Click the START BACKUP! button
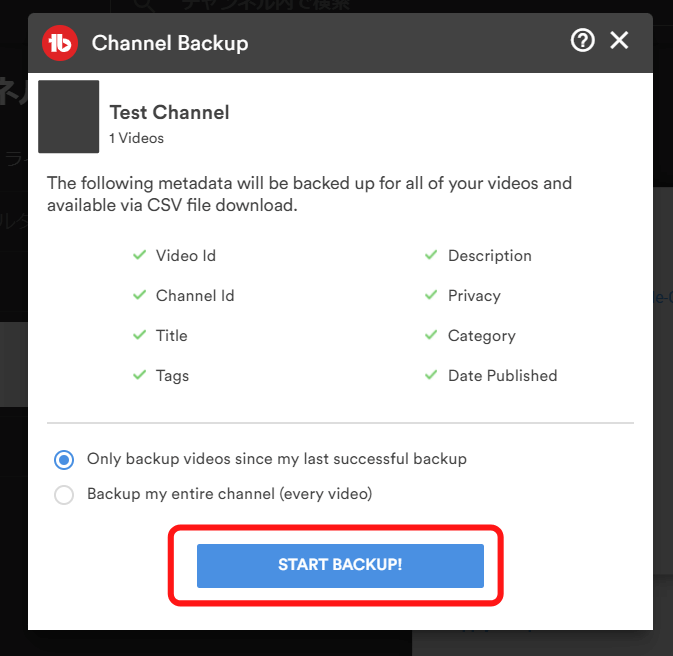The width and height of the screenshot is (673, 656). point(340,565)
